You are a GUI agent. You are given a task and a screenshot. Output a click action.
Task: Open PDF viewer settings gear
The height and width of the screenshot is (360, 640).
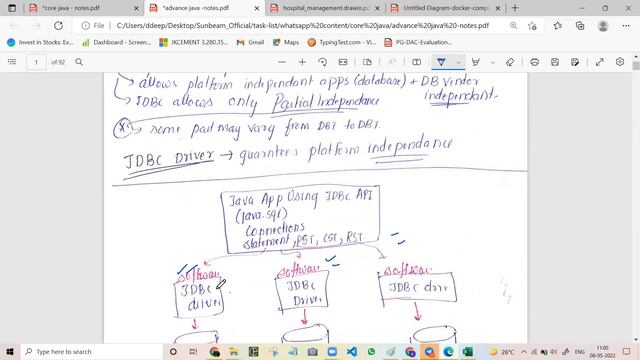pos(620,62)
